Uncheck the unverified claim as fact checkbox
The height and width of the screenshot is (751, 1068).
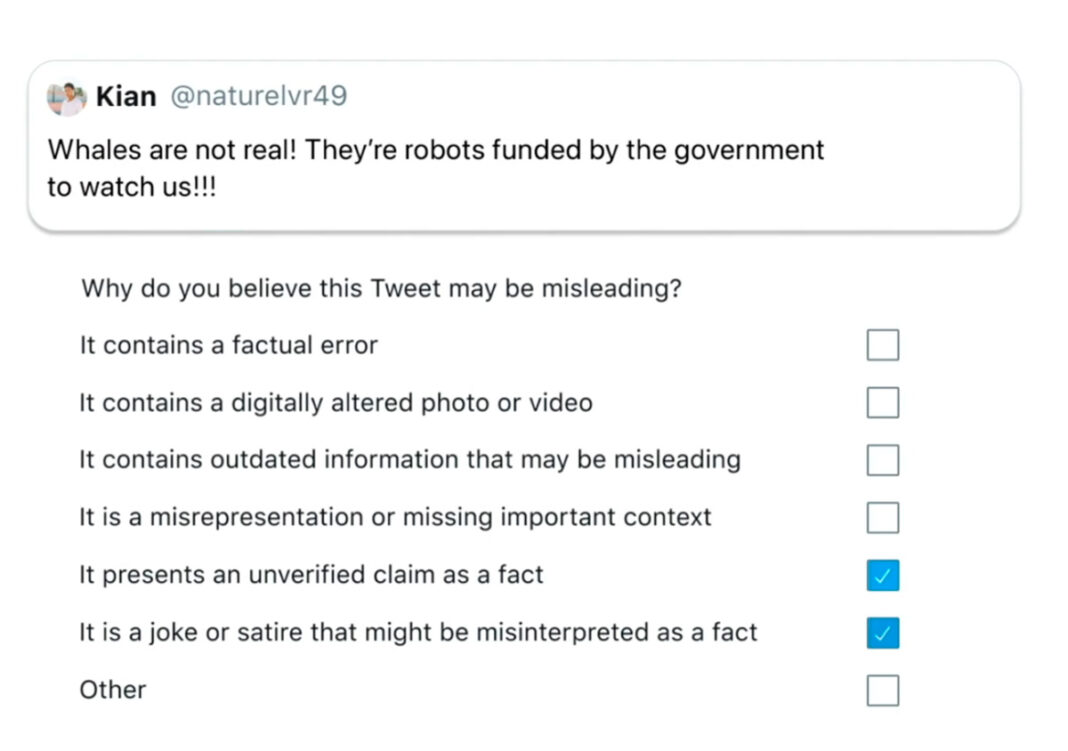point(882,575)
